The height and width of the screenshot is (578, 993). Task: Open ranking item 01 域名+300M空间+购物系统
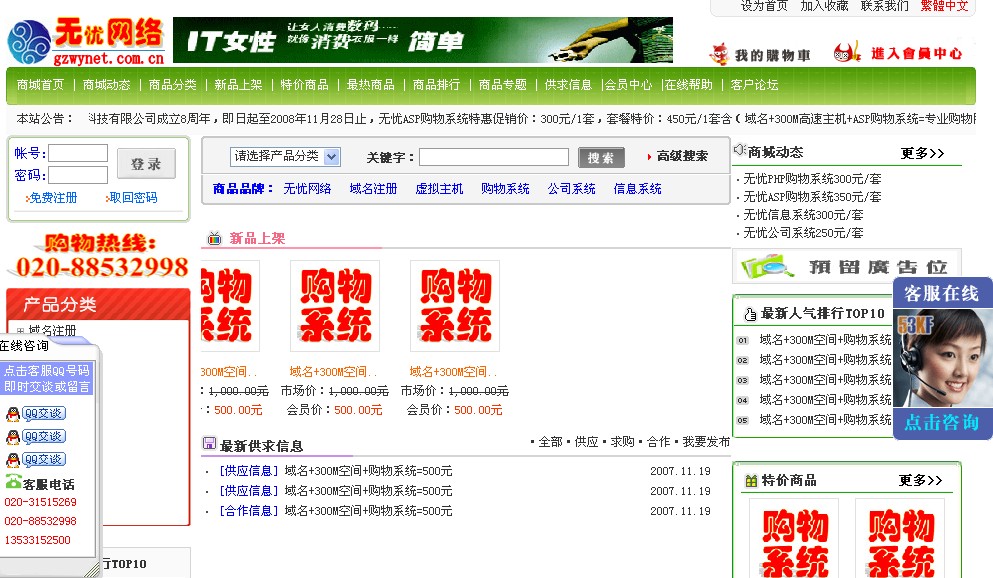pyautogui.click(x=825, y=340)
